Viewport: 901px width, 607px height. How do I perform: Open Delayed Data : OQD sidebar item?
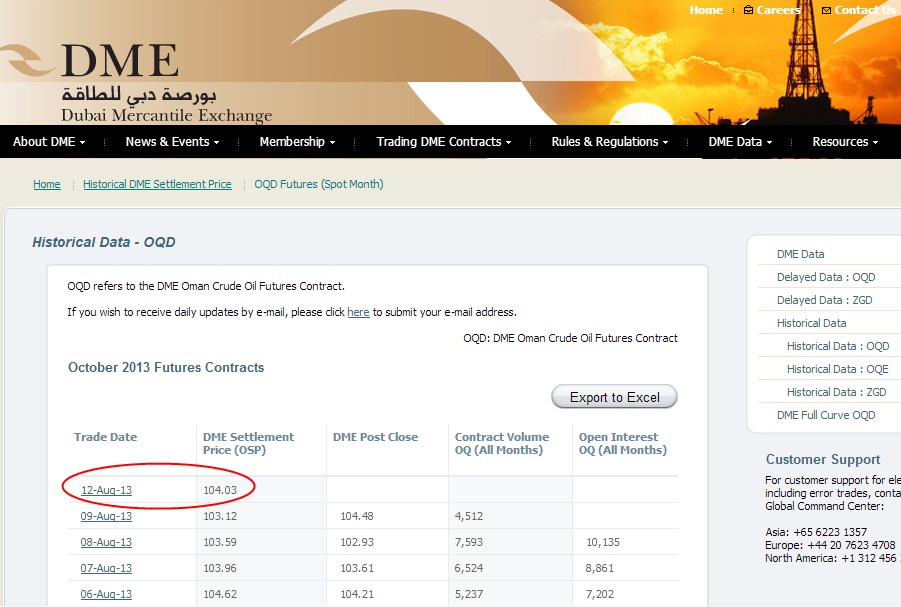(826, 277)
